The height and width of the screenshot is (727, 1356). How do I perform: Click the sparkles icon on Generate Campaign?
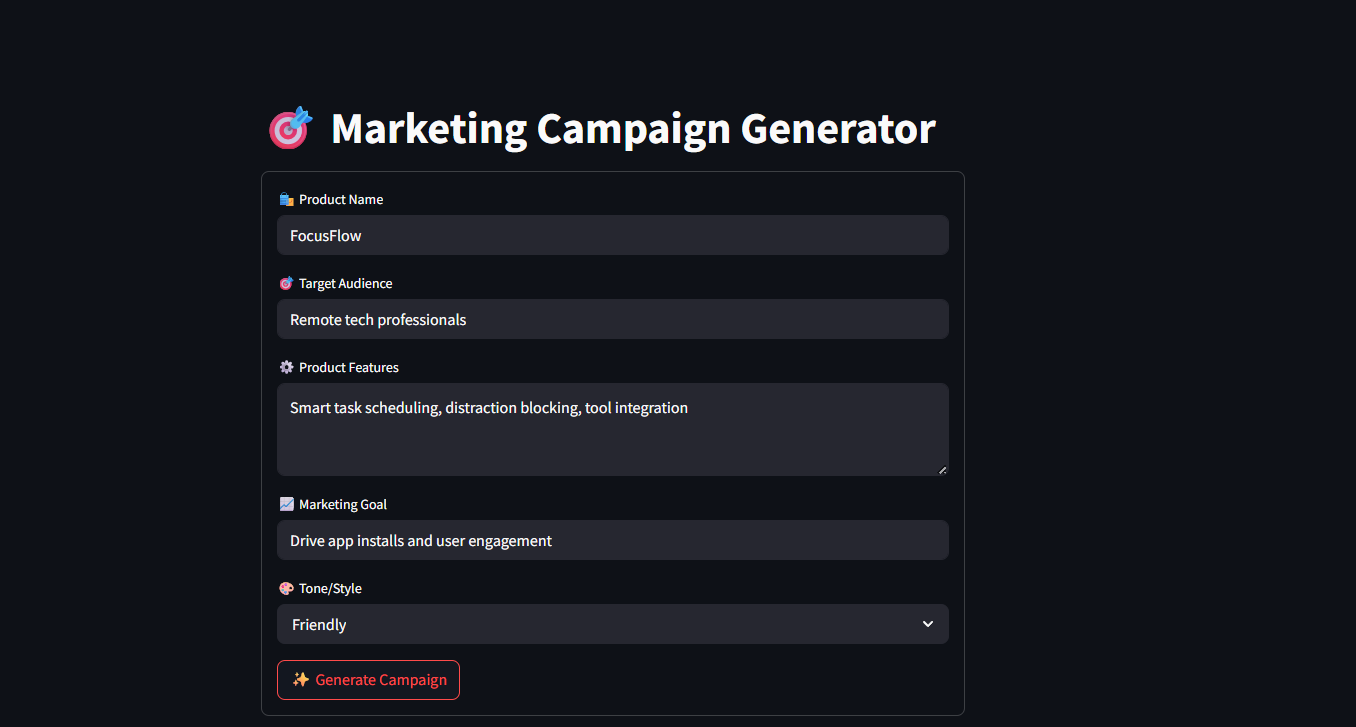point(300,680)
